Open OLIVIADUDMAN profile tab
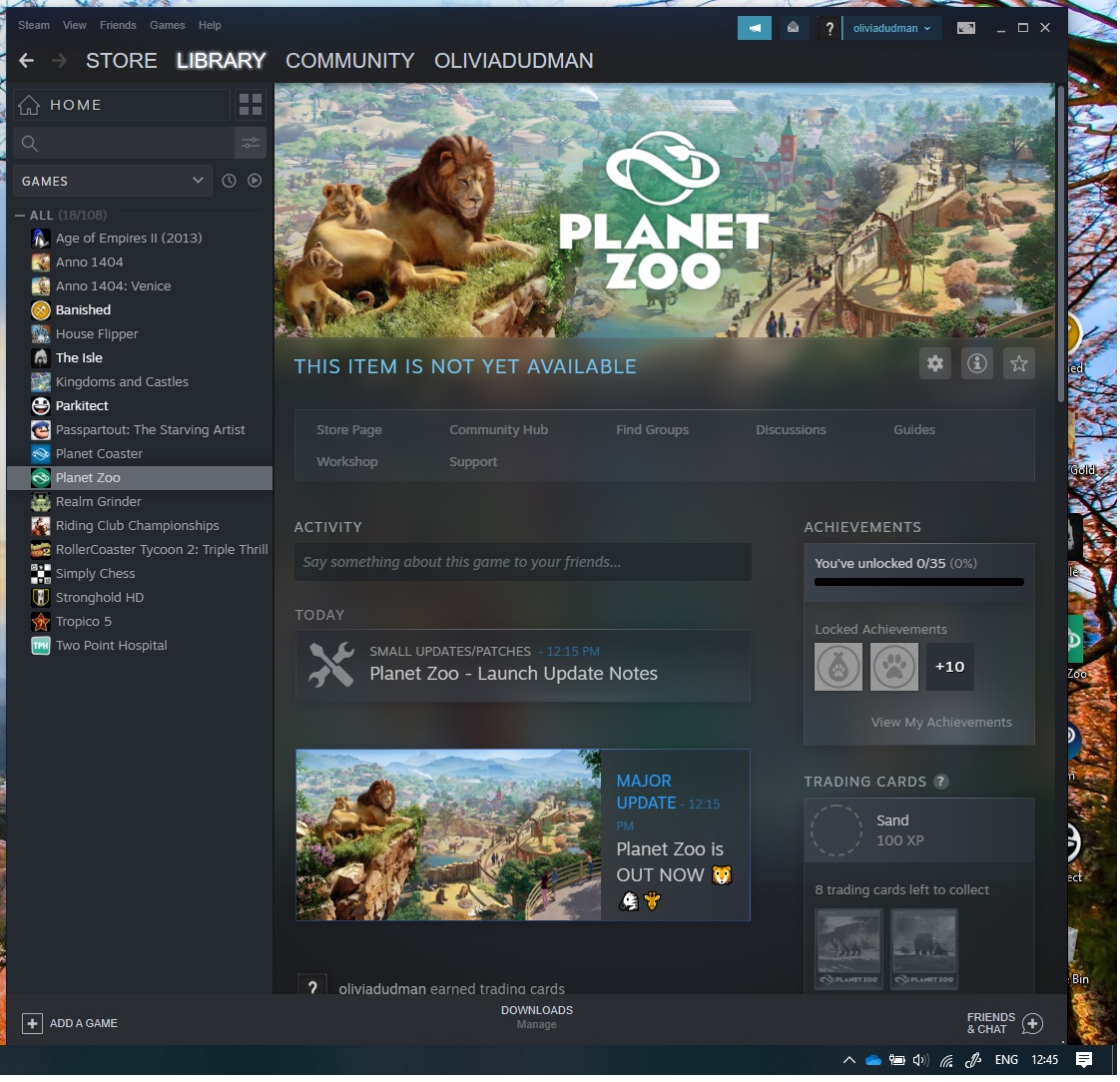The width and height of the screenshot is (1120, 1082). point(513,61)
